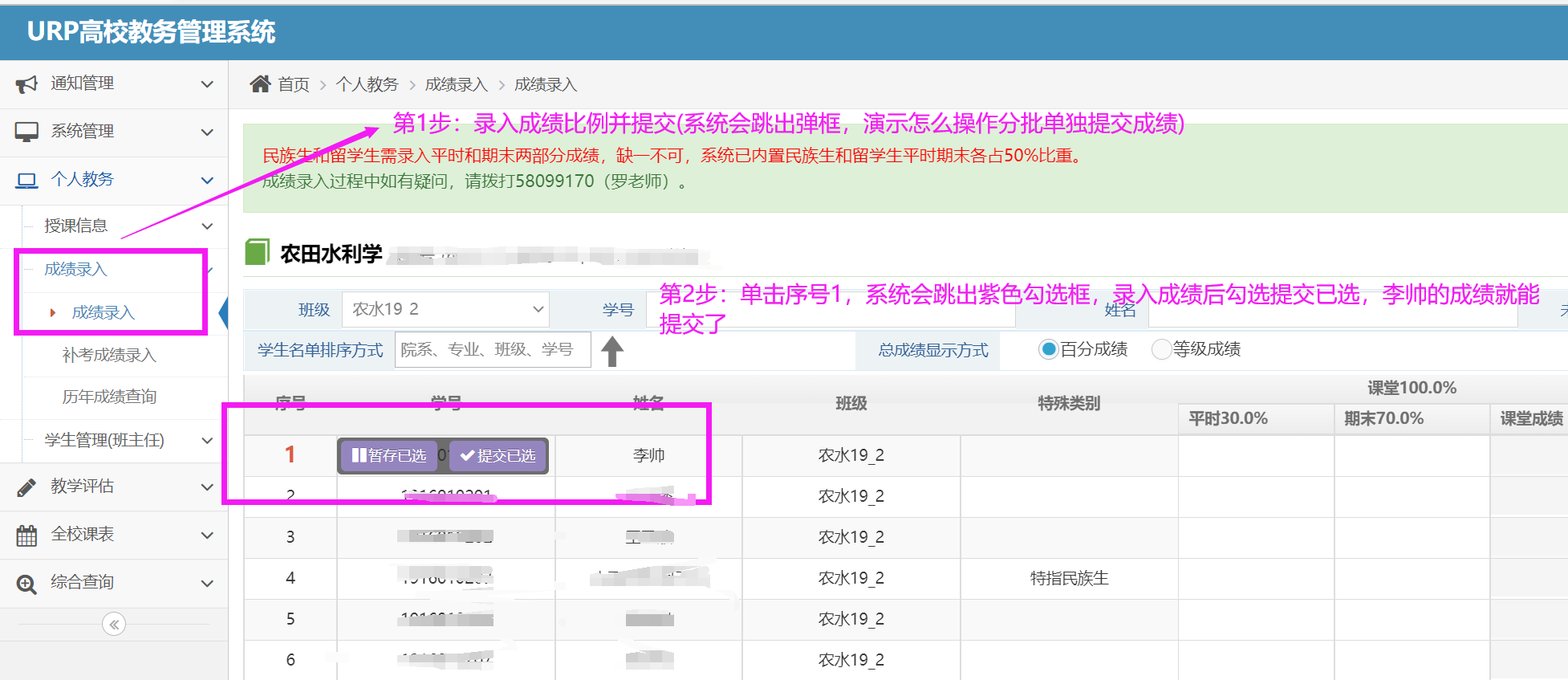Collapse sidebar with double-arrow icon
Viewport: 1568px width, 680px height.
point(114,625)
